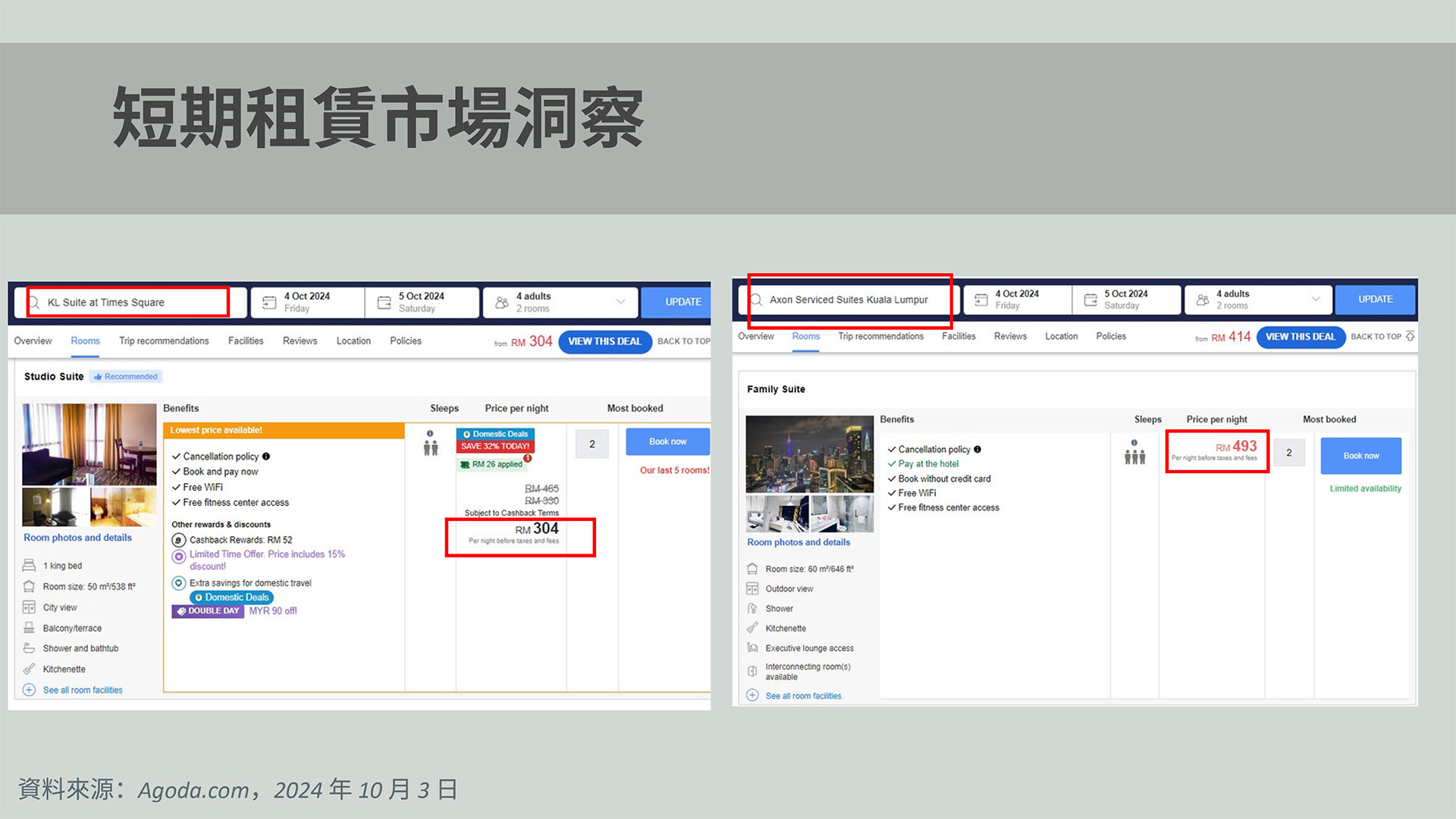
Task: Click the RM 493 price per night
Action: click(x=1236, y=447)
